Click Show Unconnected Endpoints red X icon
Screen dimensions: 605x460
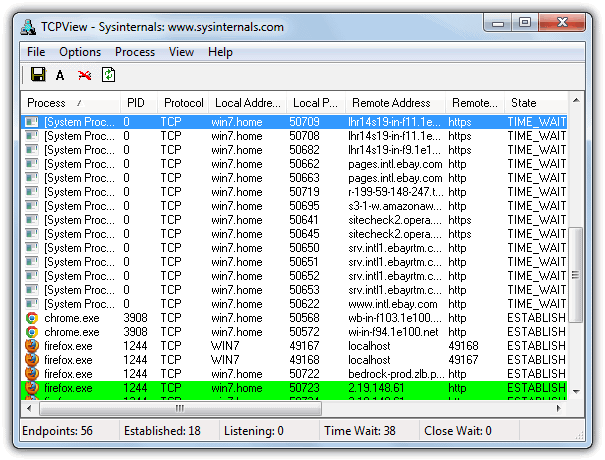pos(84,75)
